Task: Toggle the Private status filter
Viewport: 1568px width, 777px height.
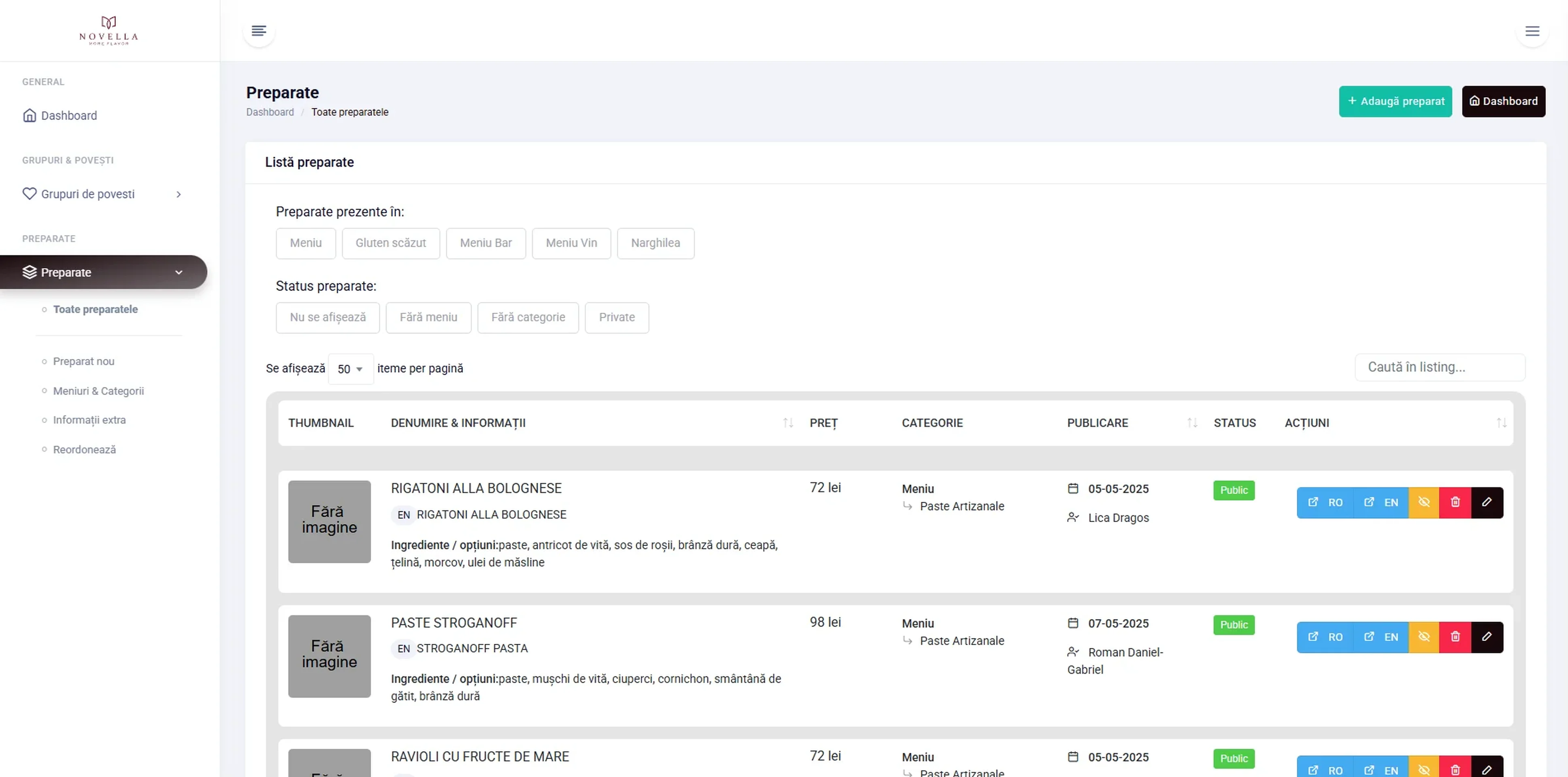Action: click(617, 318)
